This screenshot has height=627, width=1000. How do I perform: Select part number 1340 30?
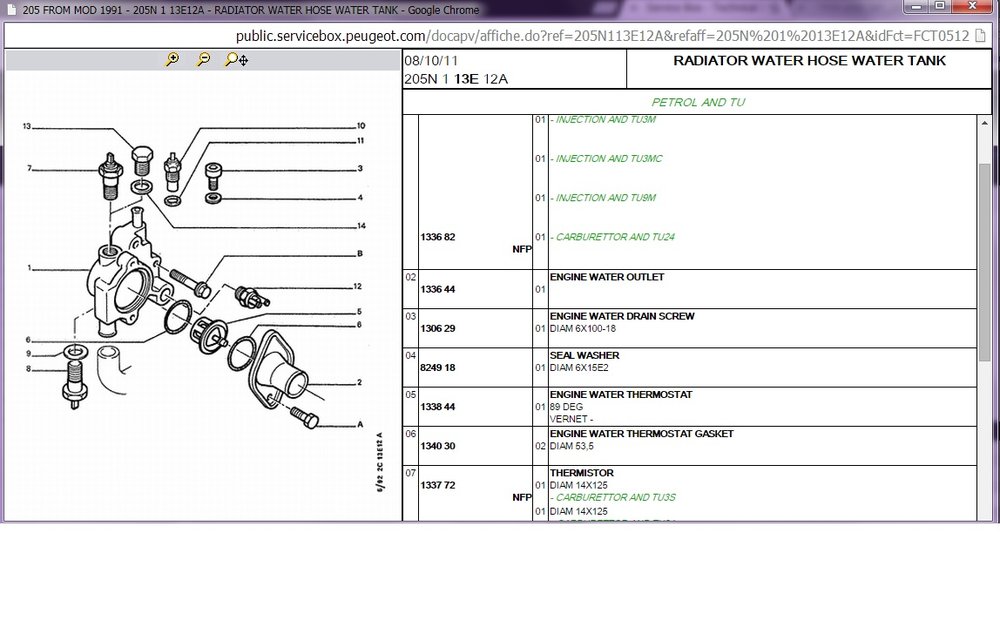pyautogui.click(x=438, y=446)
